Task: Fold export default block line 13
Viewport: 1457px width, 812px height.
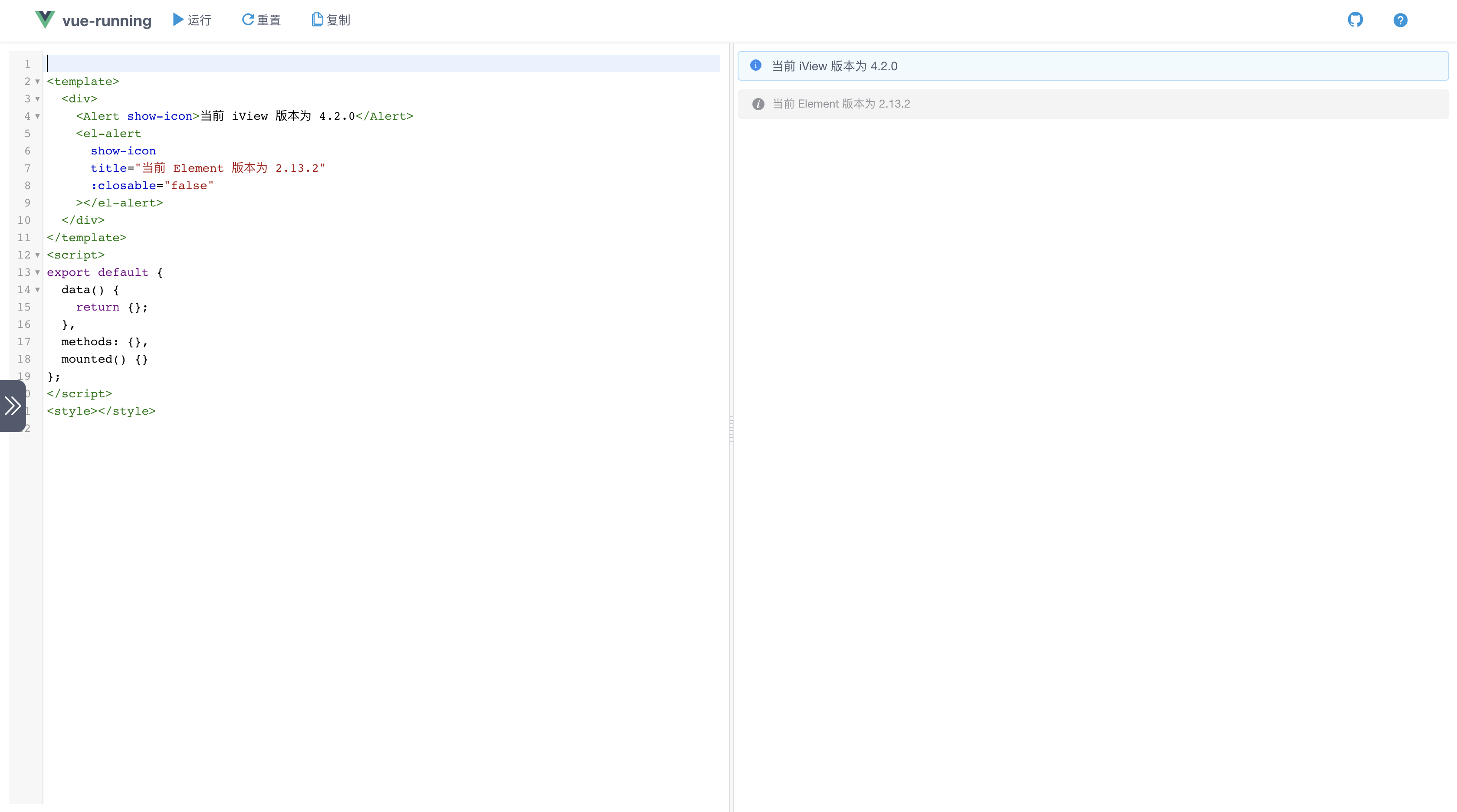Action: 38,272
